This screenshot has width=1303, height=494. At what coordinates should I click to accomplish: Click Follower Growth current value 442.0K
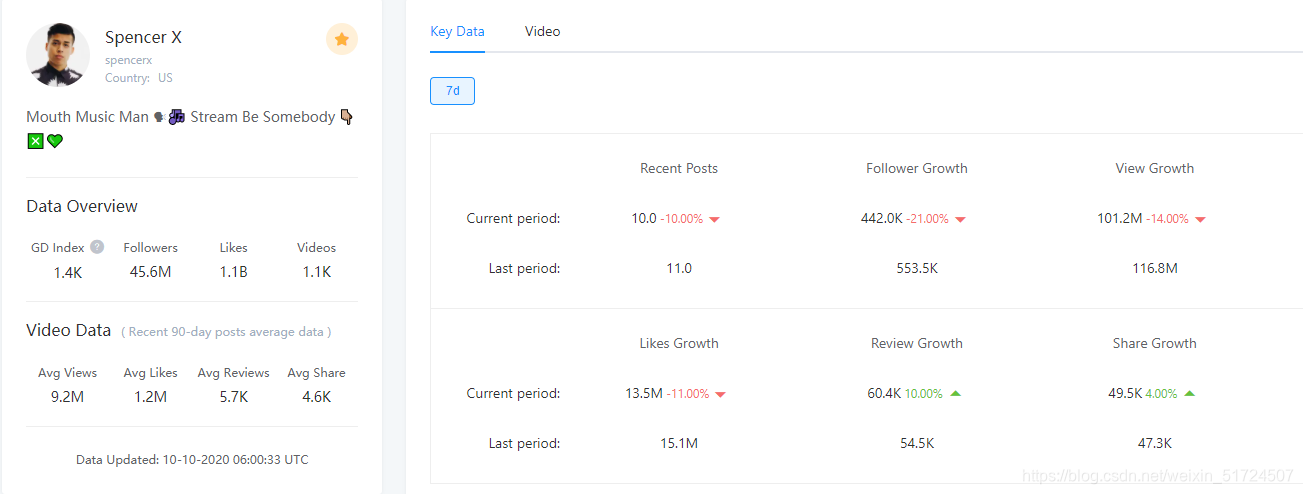click(882, 218)
